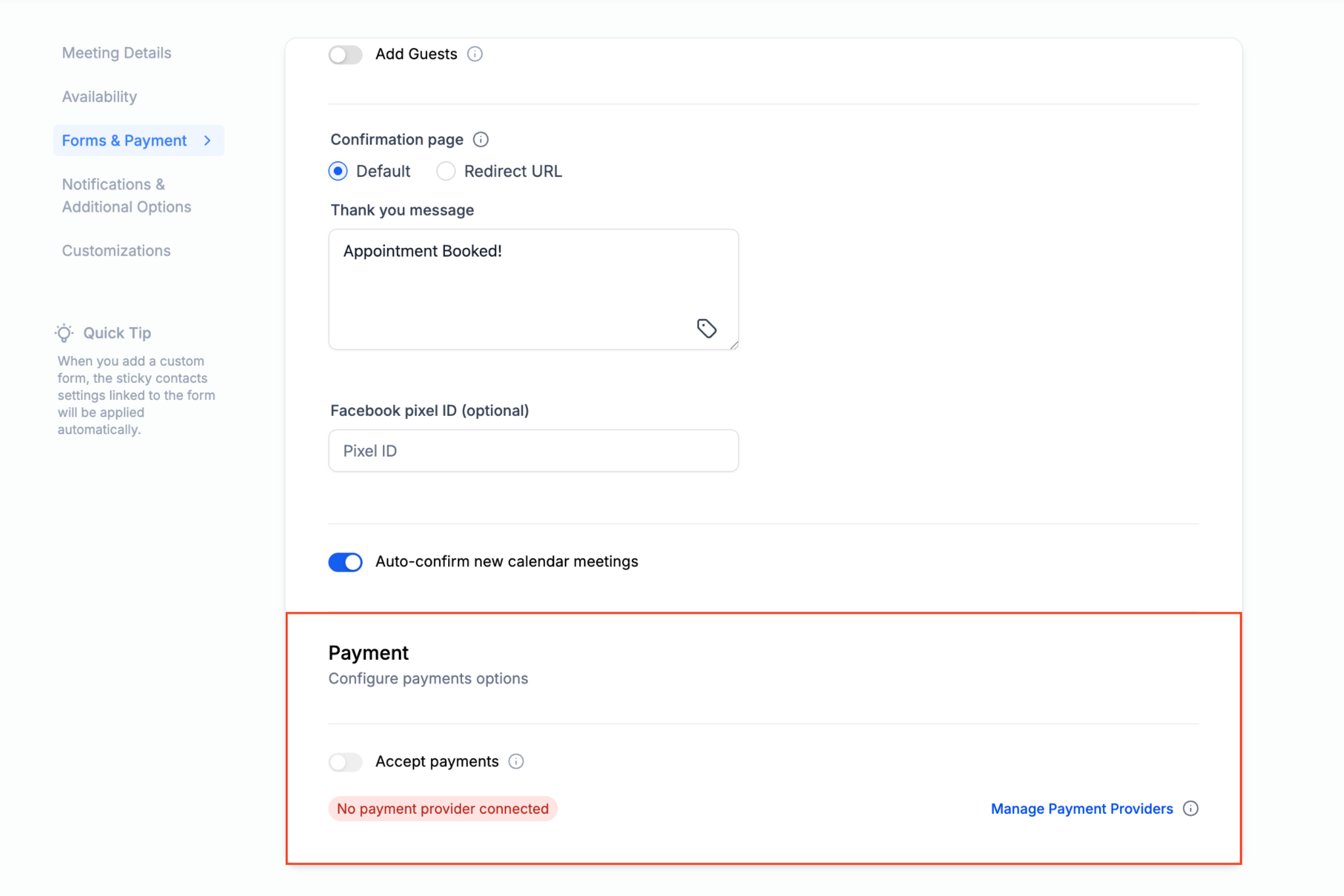Turn on the Accept payments toggle
The height and width of the screenshot is (896, 1344).
point(346,762)
